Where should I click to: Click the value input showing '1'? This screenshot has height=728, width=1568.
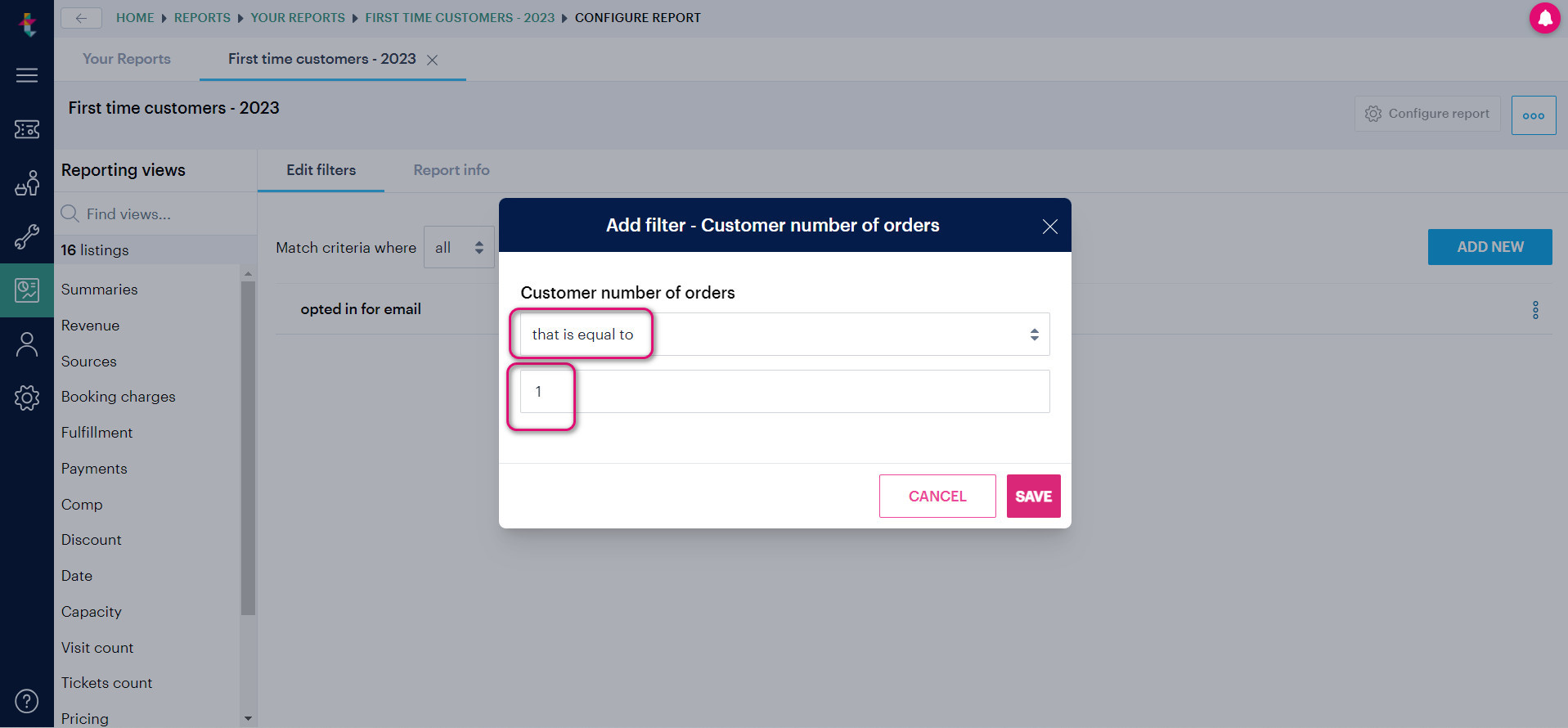click(x=780, y=391)
